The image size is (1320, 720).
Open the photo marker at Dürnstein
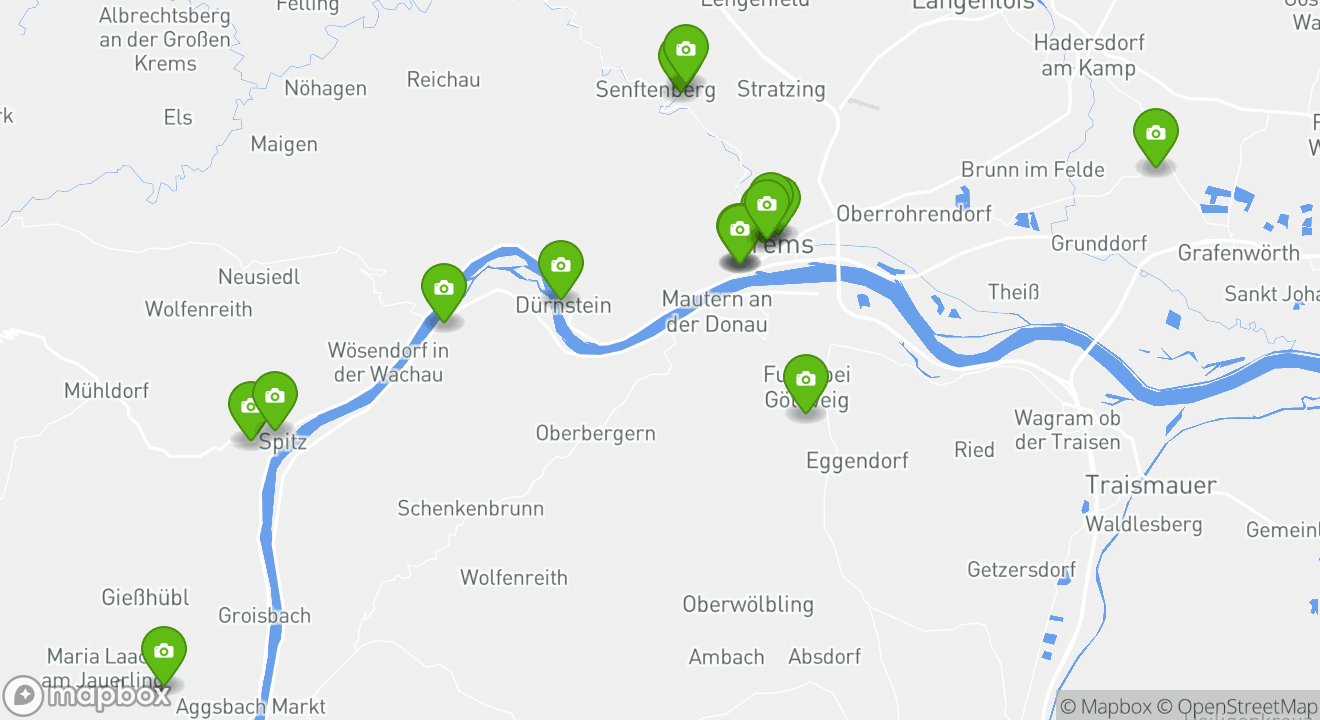(561, 265)
